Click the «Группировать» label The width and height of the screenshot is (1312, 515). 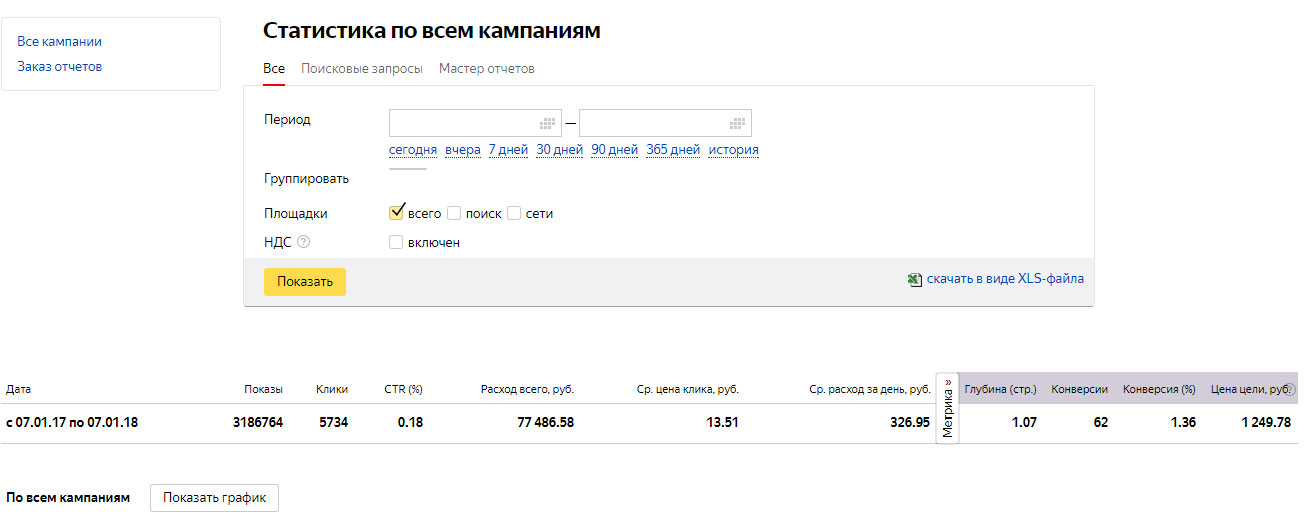(306, 179)
